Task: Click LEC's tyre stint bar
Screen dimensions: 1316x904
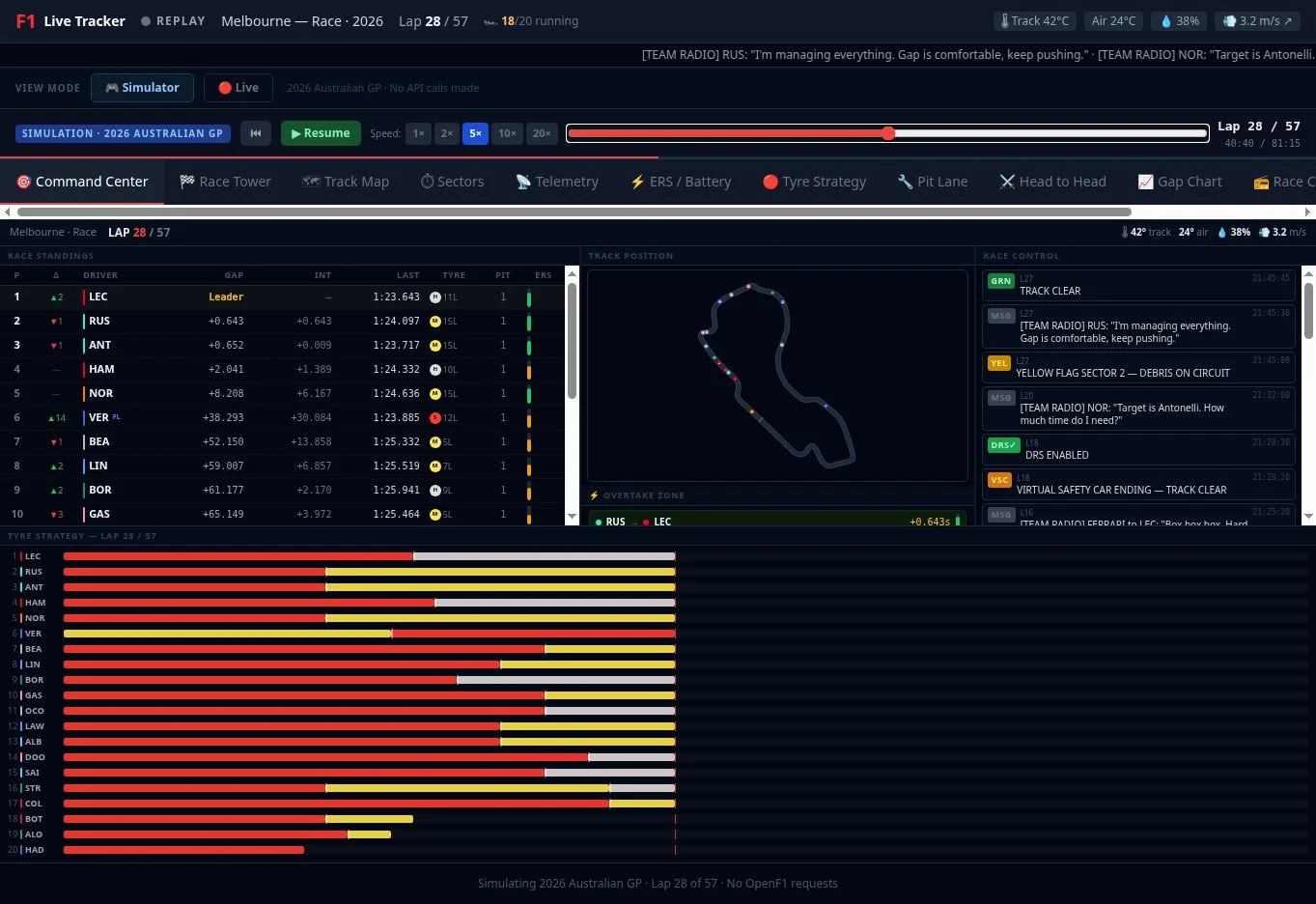Action: click(x=369, y=556)
